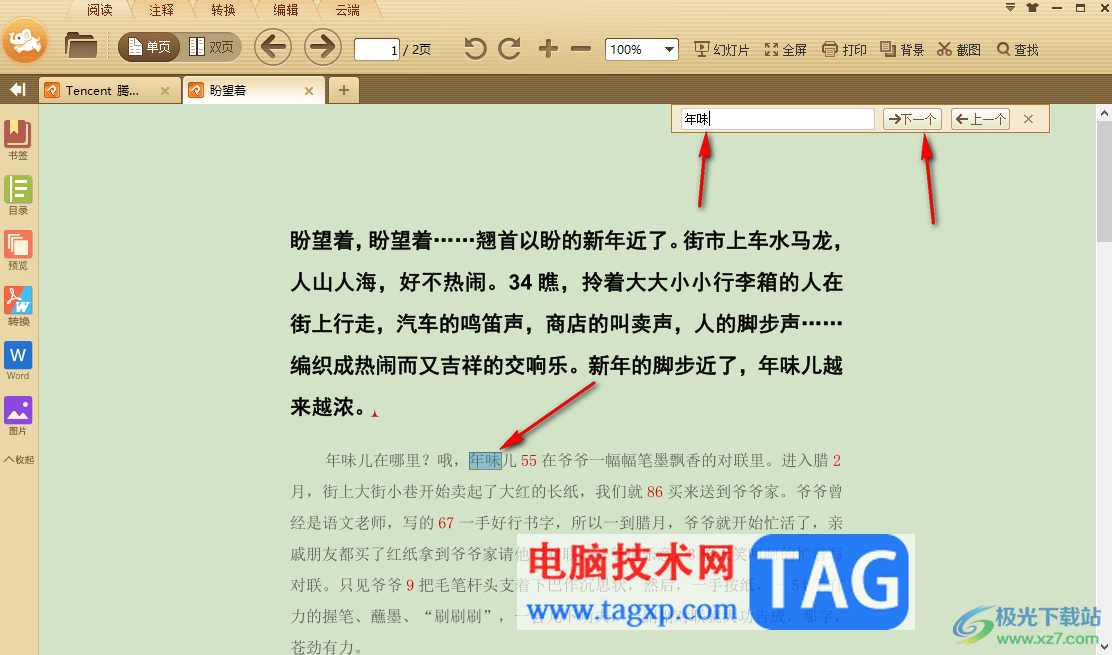The image size is (1112, 655).
Task: Open the PDF conversion tool (转换)
Action: (18, 306)
